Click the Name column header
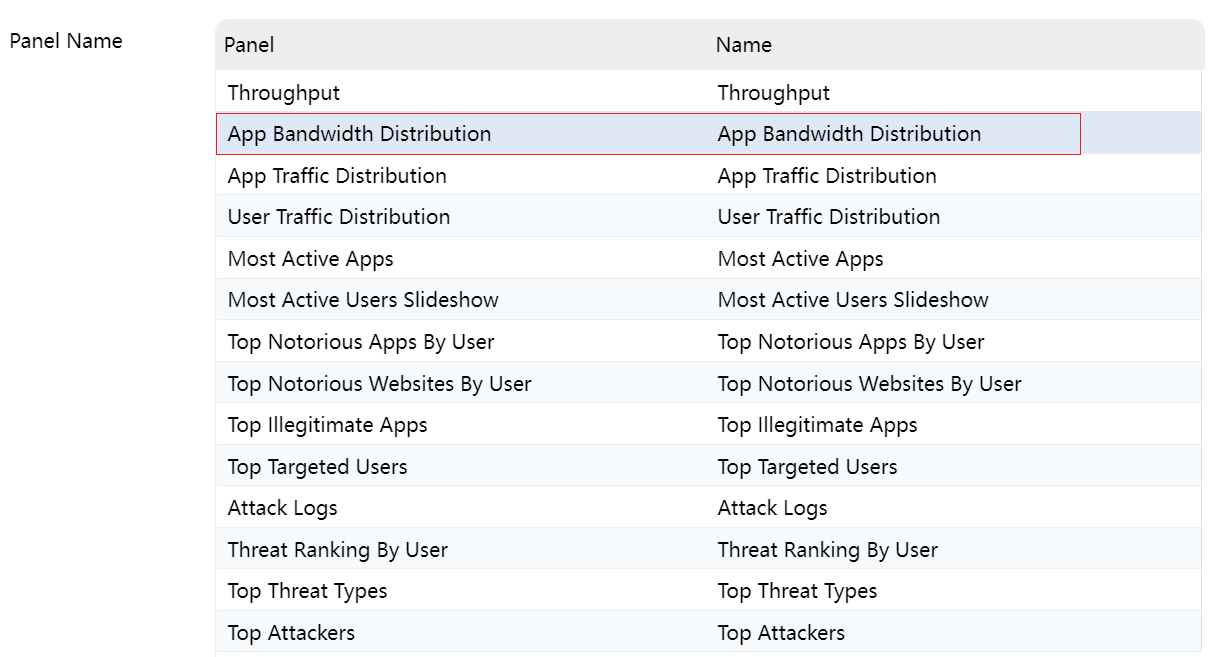The image size is (1217, 657). [743, 45]
